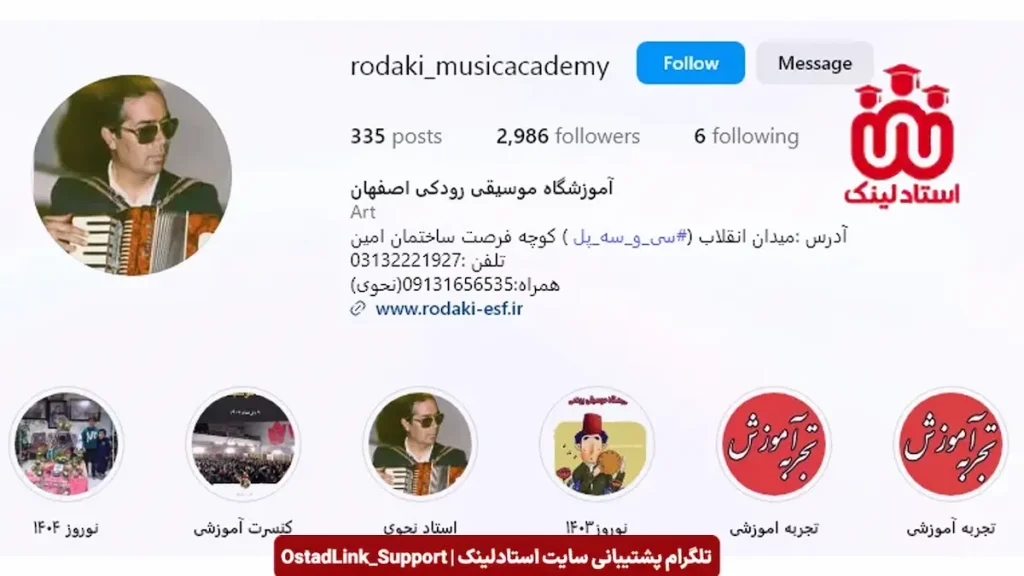
Task: View the 2,986 followers list
Action: (568, 136)
